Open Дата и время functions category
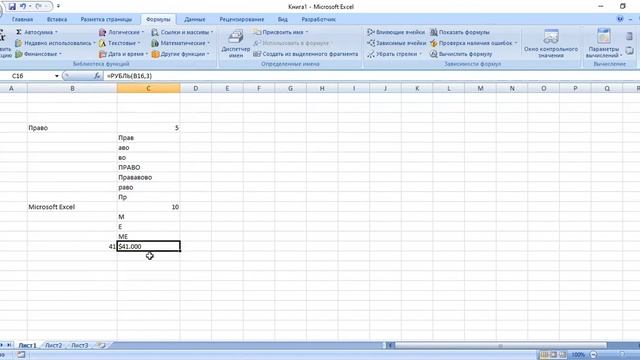640x360 pixels. coord(123,54)
